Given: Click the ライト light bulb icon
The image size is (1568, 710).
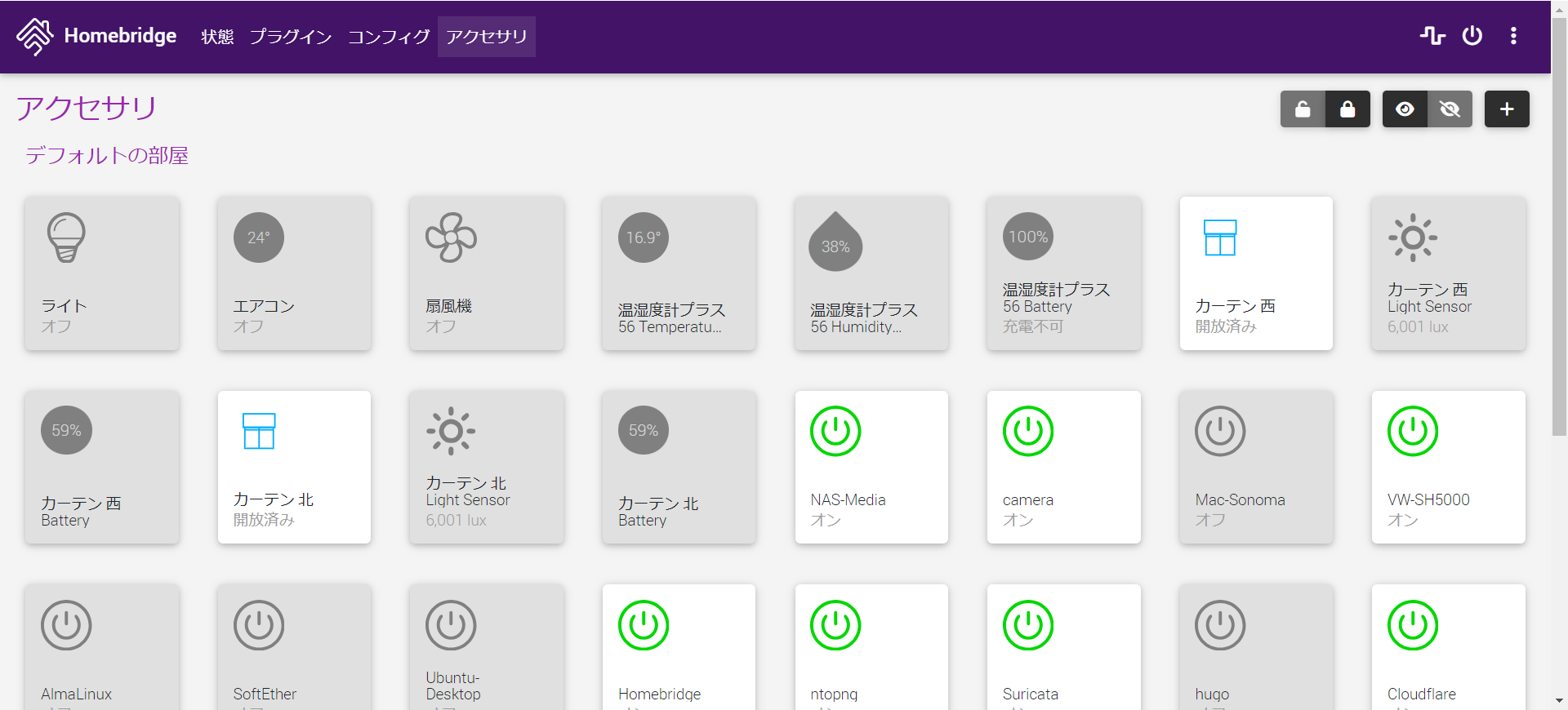Looking at the screenshot, I should (66, 237).
